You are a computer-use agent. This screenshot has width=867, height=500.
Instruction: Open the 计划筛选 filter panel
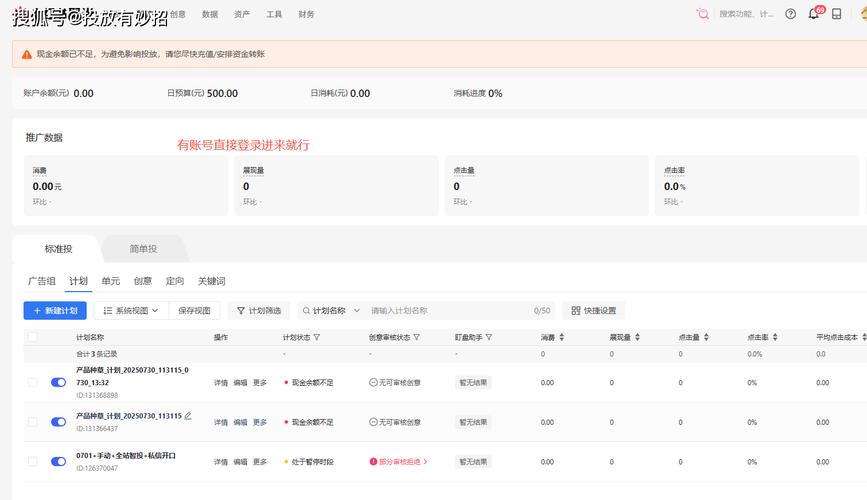coord(259,310)
